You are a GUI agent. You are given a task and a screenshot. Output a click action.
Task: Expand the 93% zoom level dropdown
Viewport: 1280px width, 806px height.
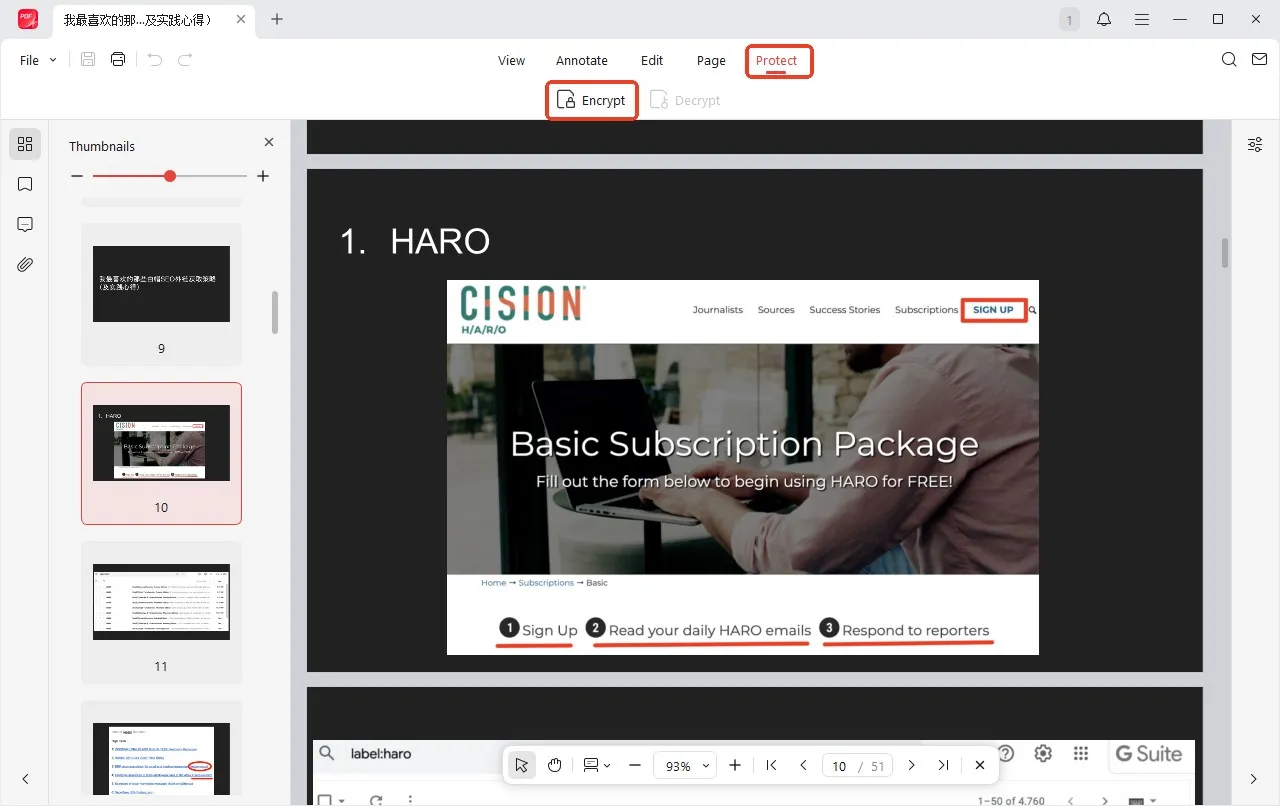pos(685,766)
